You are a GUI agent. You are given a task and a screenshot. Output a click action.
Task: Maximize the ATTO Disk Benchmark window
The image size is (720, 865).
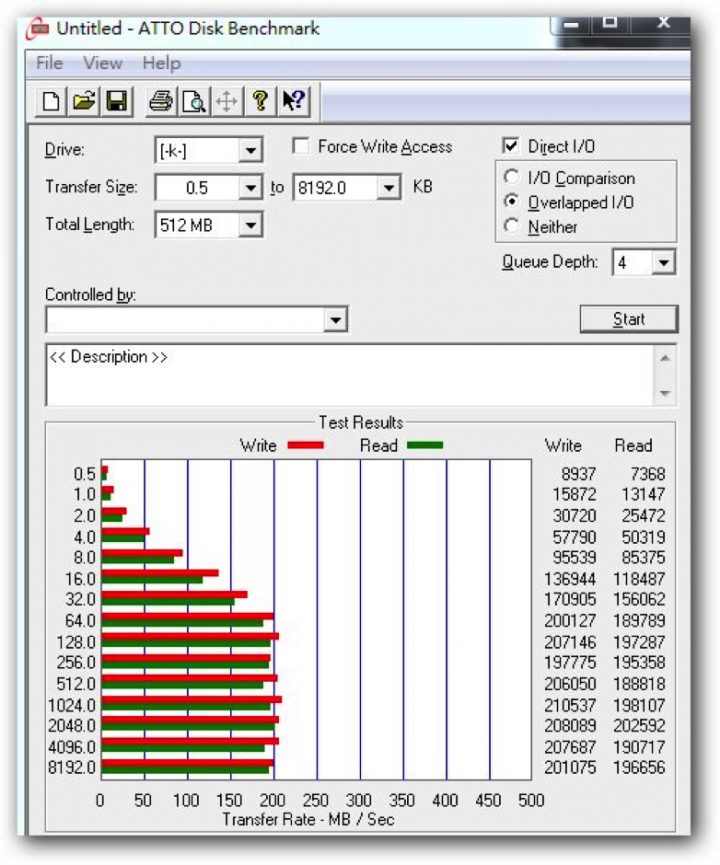coord(610,24)
